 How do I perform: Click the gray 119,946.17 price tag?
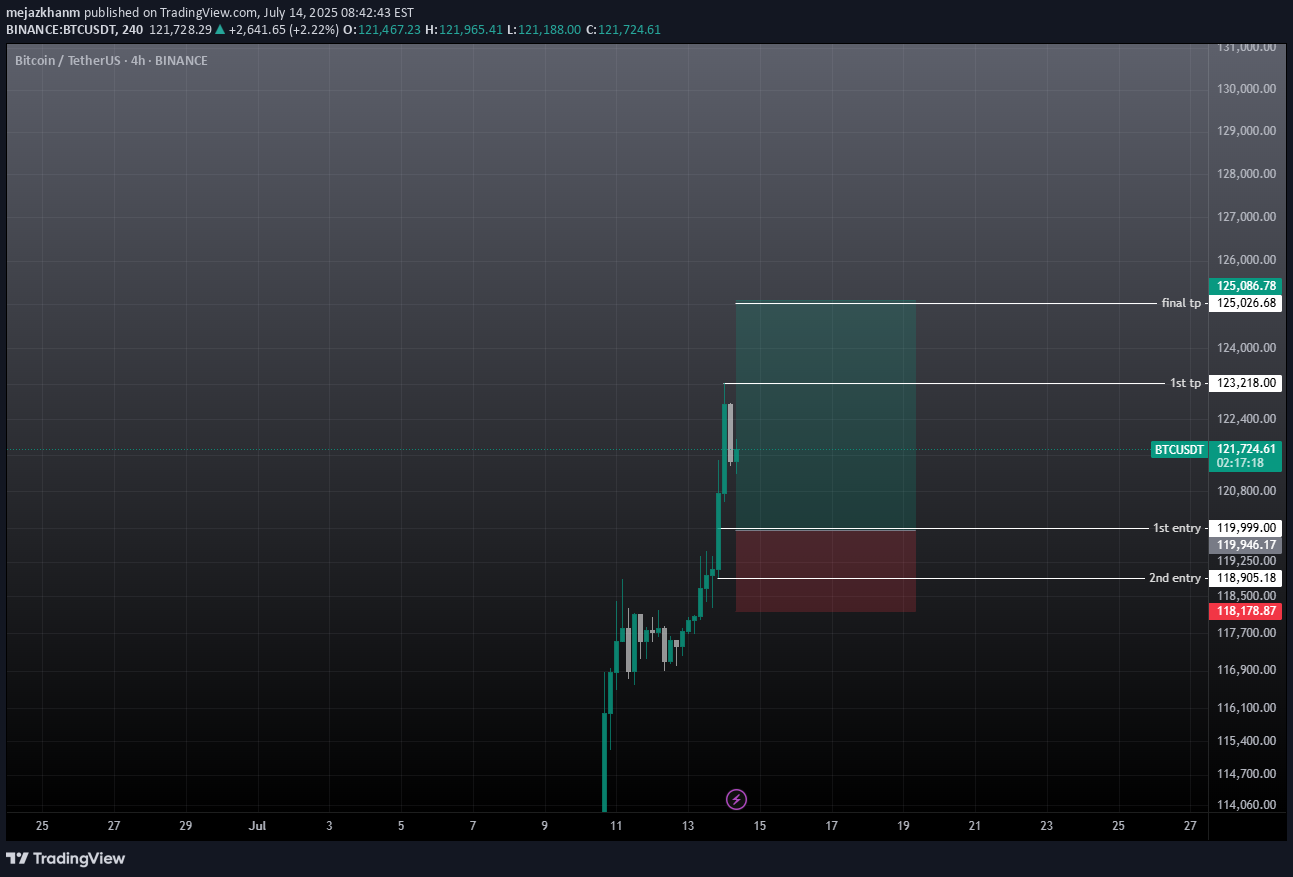pyautogui.click(x=1245, y=545)
